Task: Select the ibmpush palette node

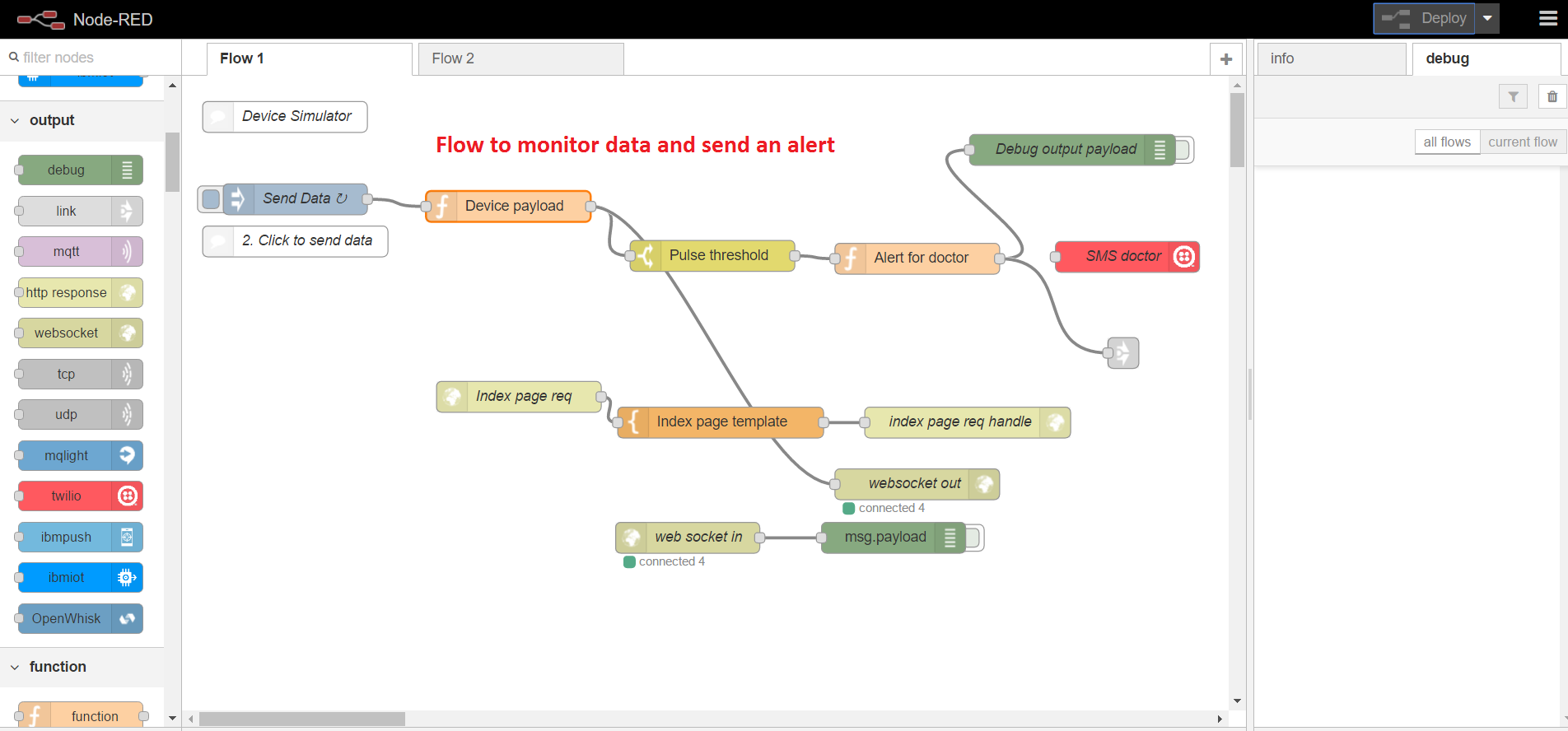Action: [80, 537]
